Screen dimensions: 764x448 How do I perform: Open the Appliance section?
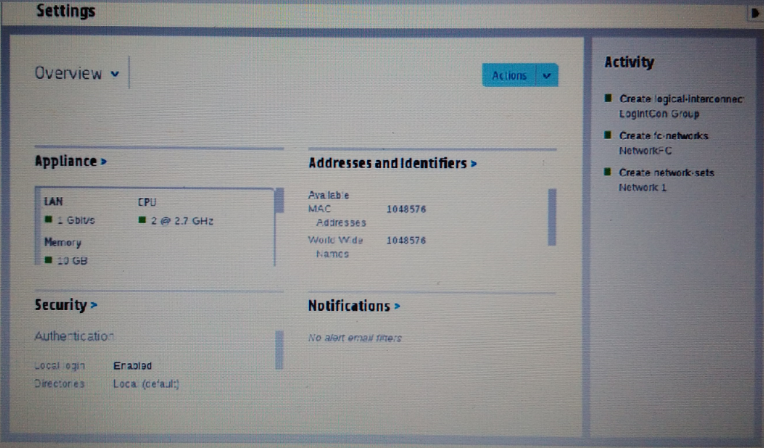point(70,161)
